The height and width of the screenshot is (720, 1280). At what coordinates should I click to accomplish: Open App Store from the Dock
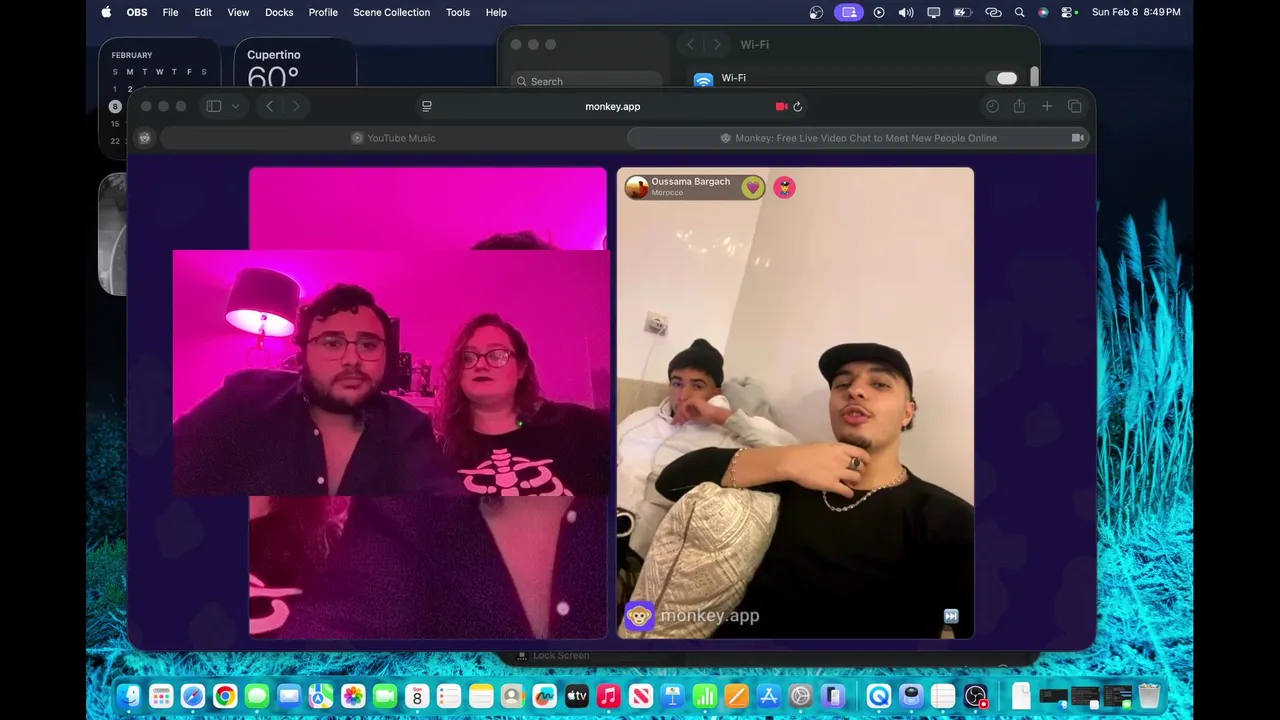click(x=769, y=696)
